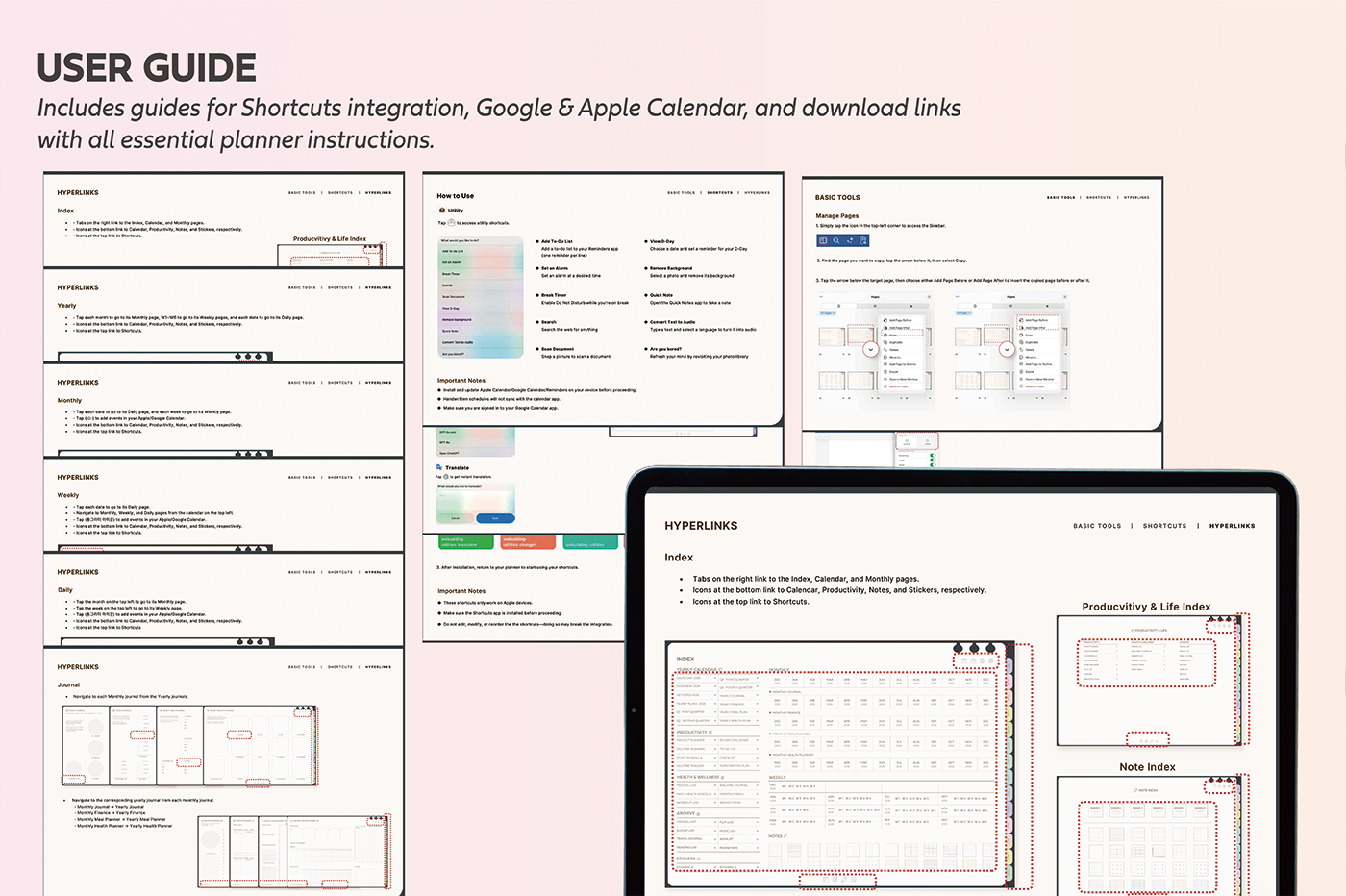Click the magnifier search icon in blue toolbar
Image resolution: width=1346 pixels, height=896 pixels.
point(836,240)
